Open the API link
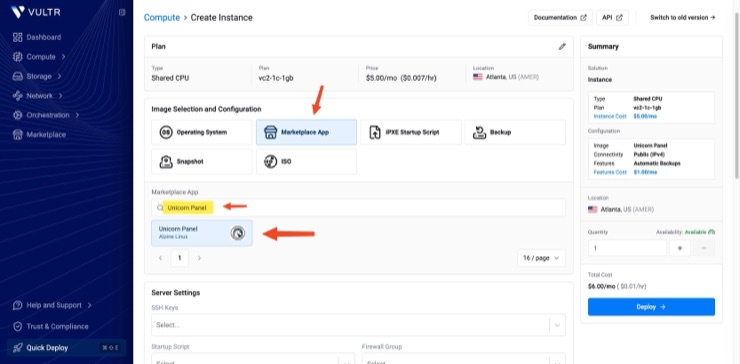 click(612, 17)
